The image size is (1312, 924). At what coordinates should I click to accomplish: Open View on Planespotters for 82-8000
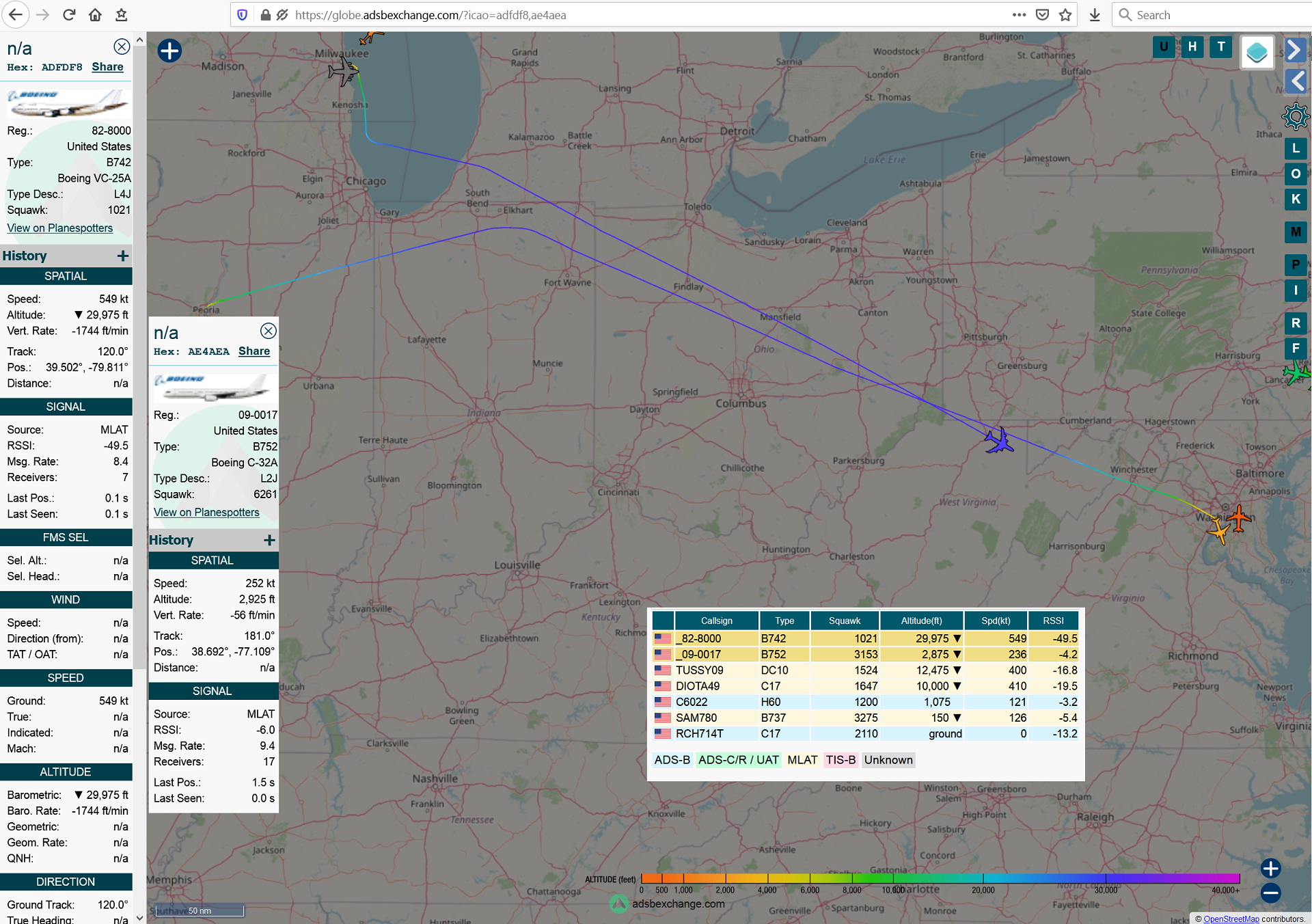coord(60,228)
